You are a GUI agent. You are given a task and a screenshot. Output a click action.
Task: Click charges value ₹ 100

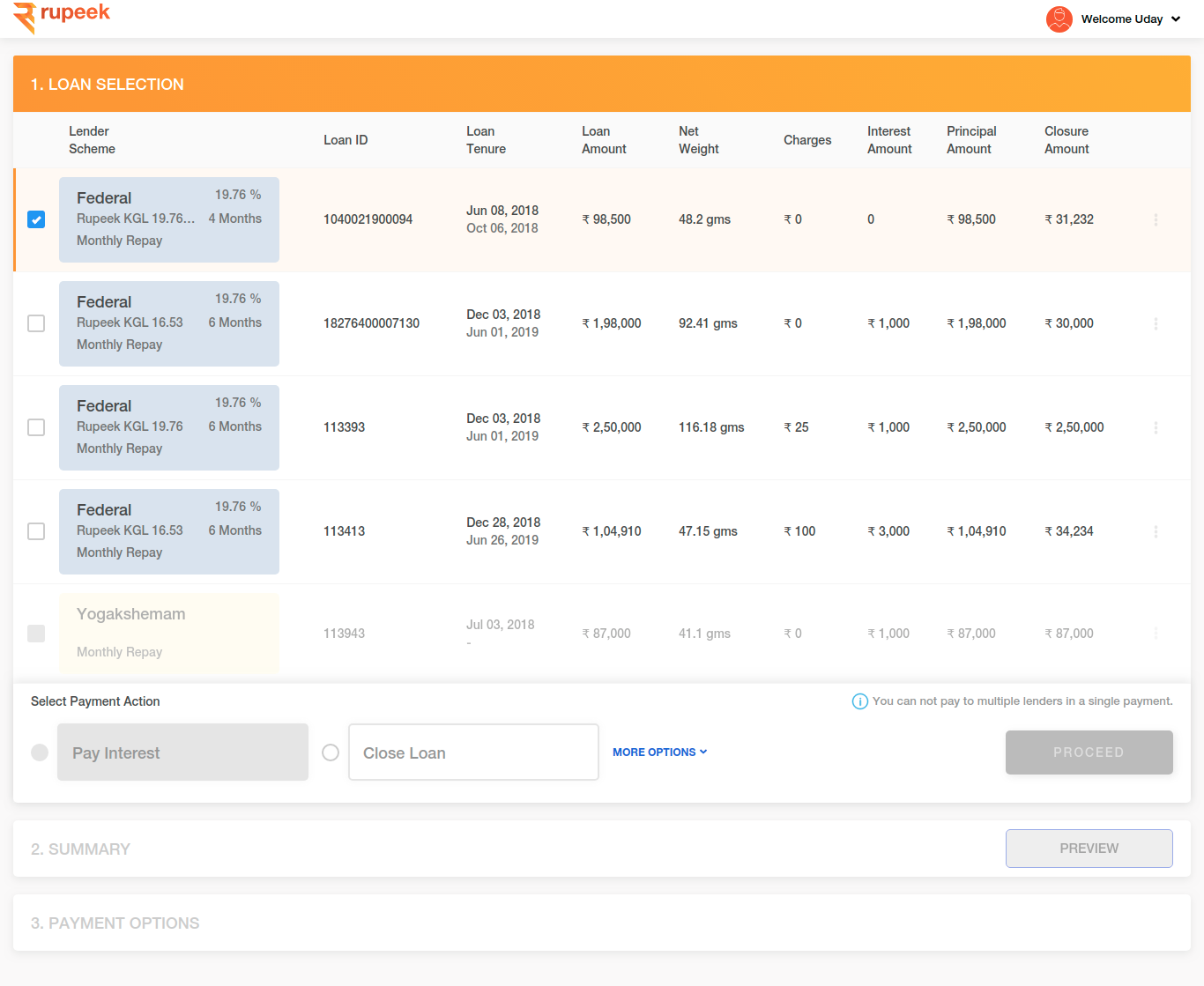(x=799, y=531)
